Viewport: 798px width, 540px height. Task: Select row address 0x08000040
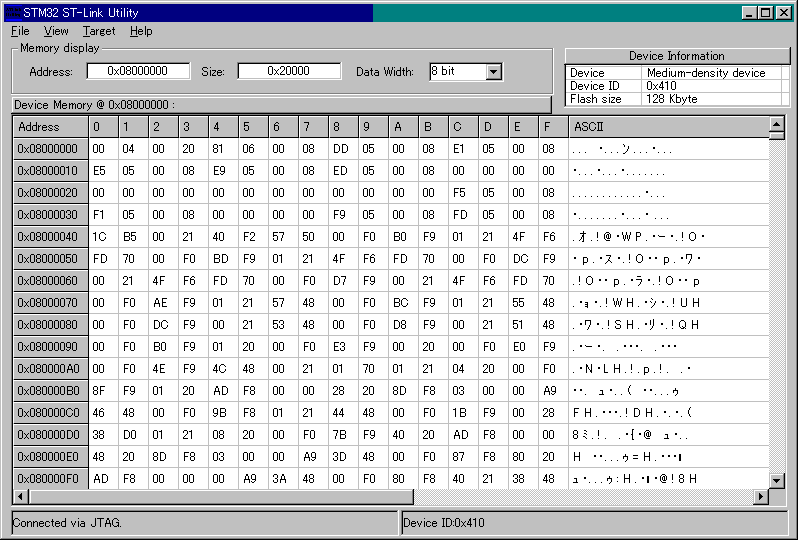50,237
